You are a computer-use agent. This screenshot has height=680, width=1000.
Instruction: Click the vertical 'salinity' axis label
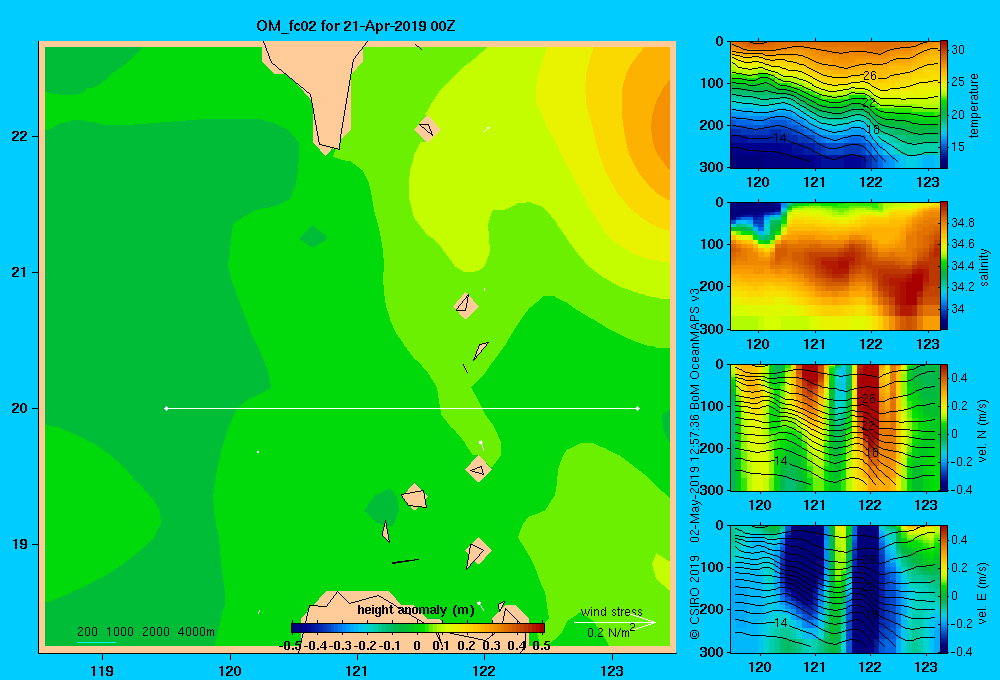coord(985,267)
